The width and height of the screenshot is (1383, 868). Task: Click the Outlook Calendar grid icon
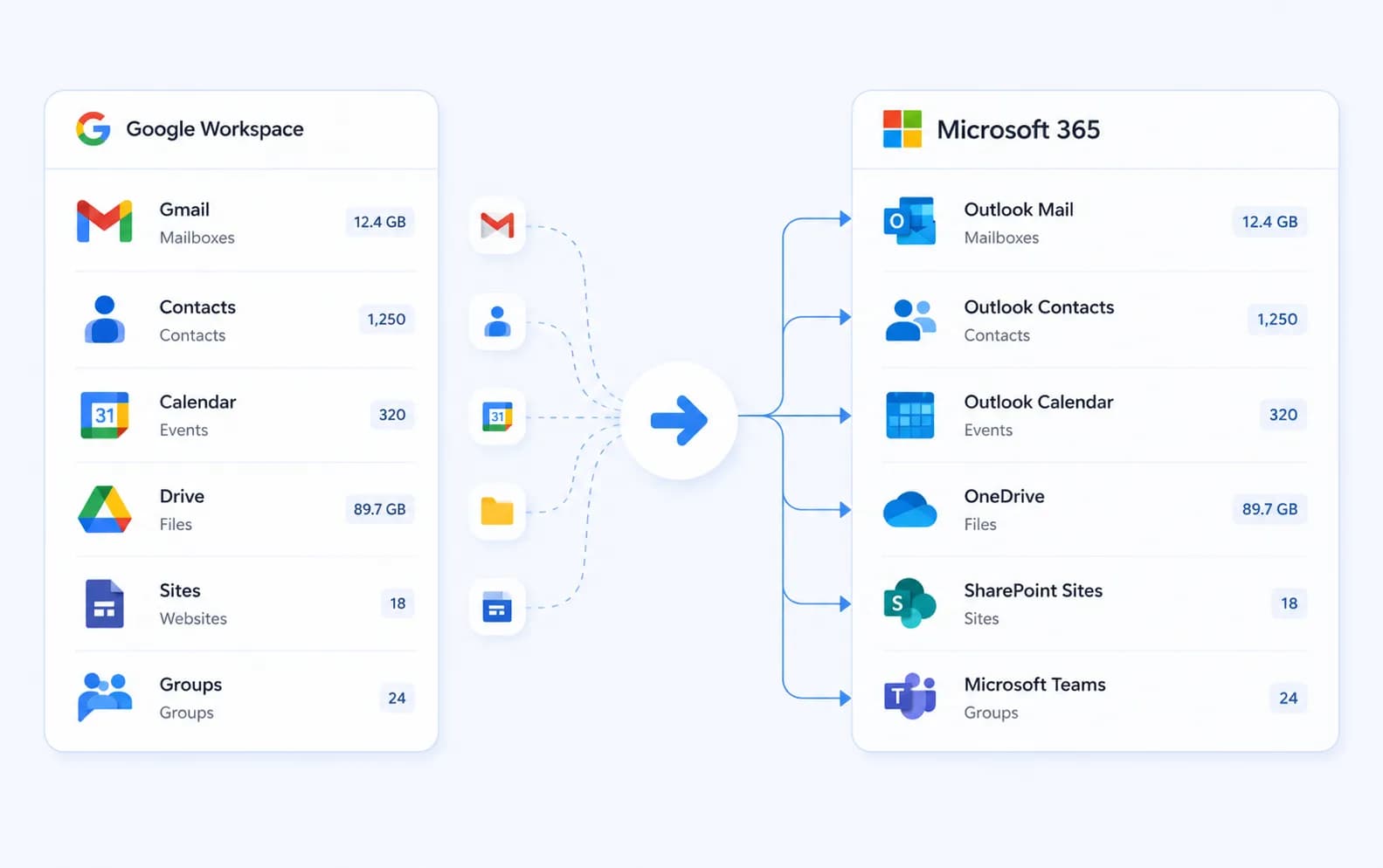[910, 415]
